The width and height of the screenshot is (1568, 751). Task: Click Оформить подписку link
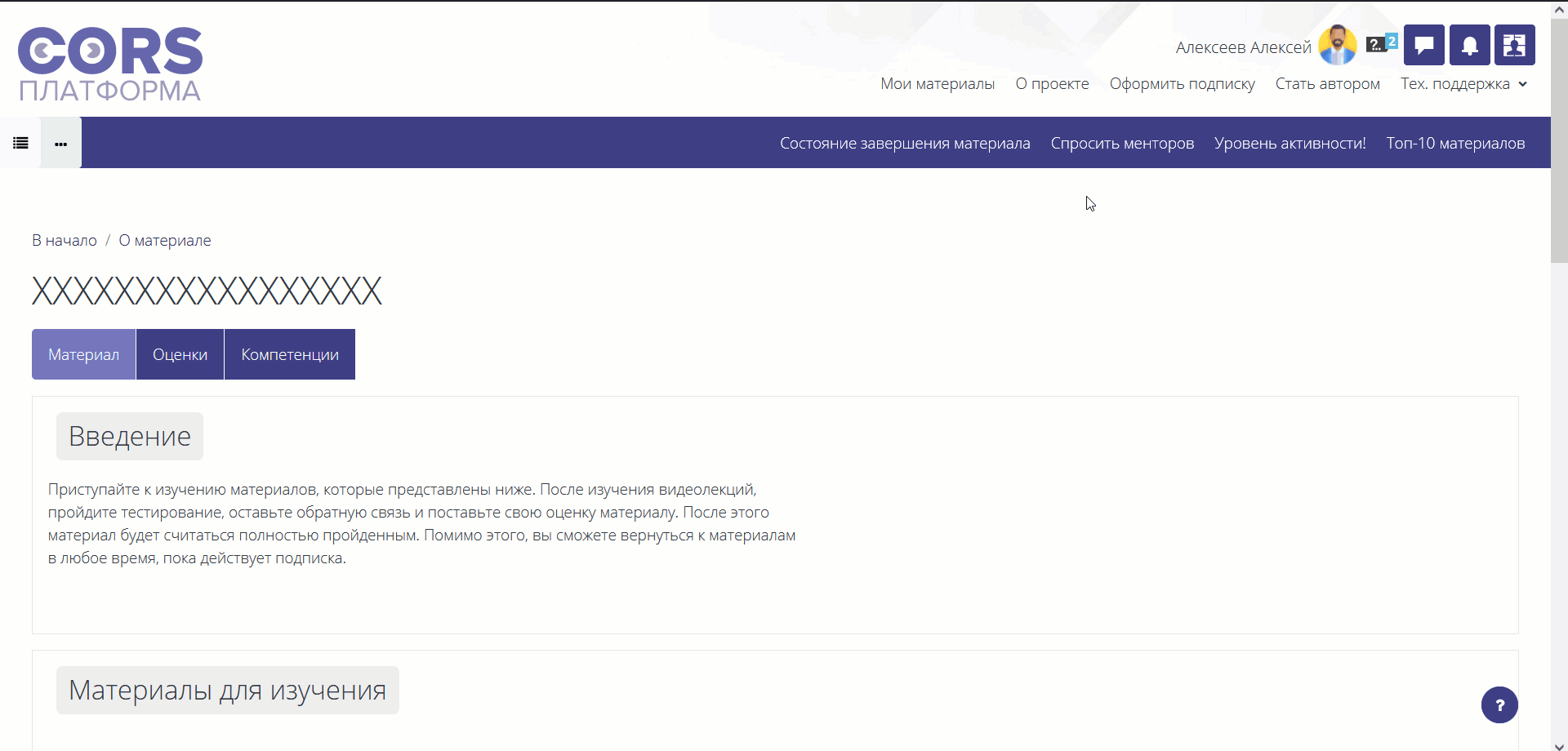point(1182,84)
